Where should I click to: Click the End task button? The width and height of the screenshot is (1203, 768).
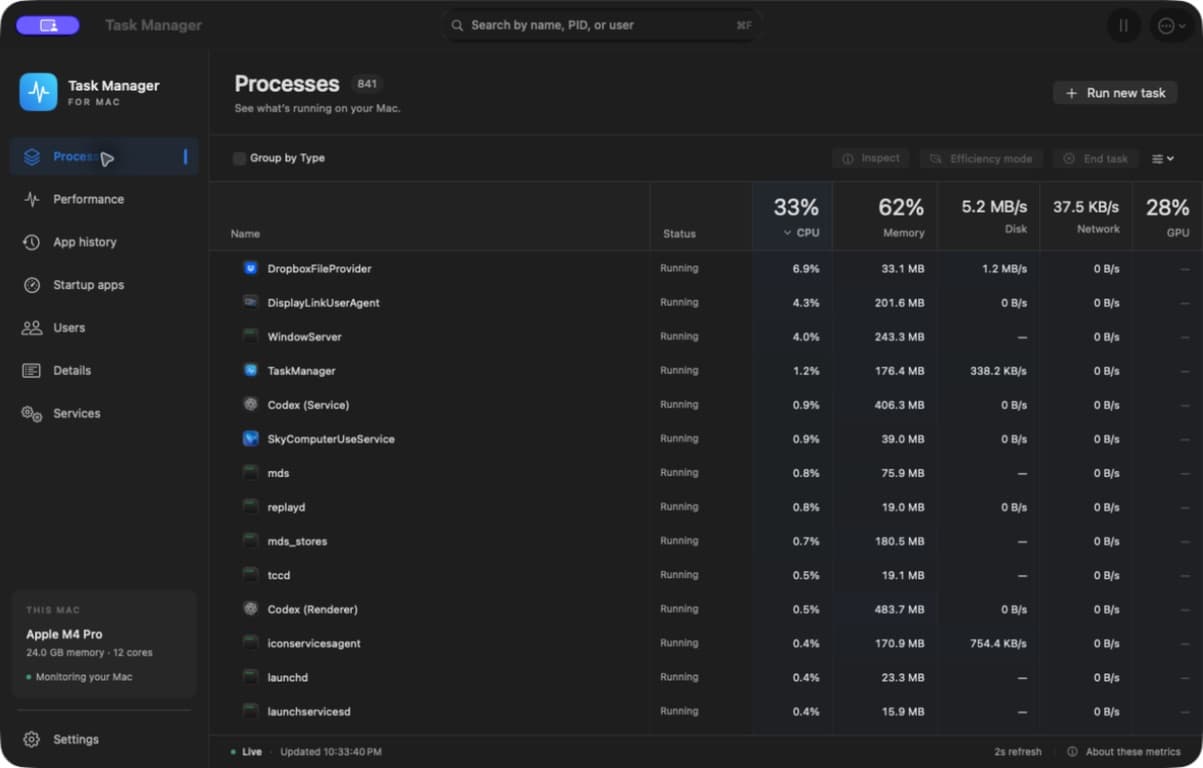(x=1096, y=159)
